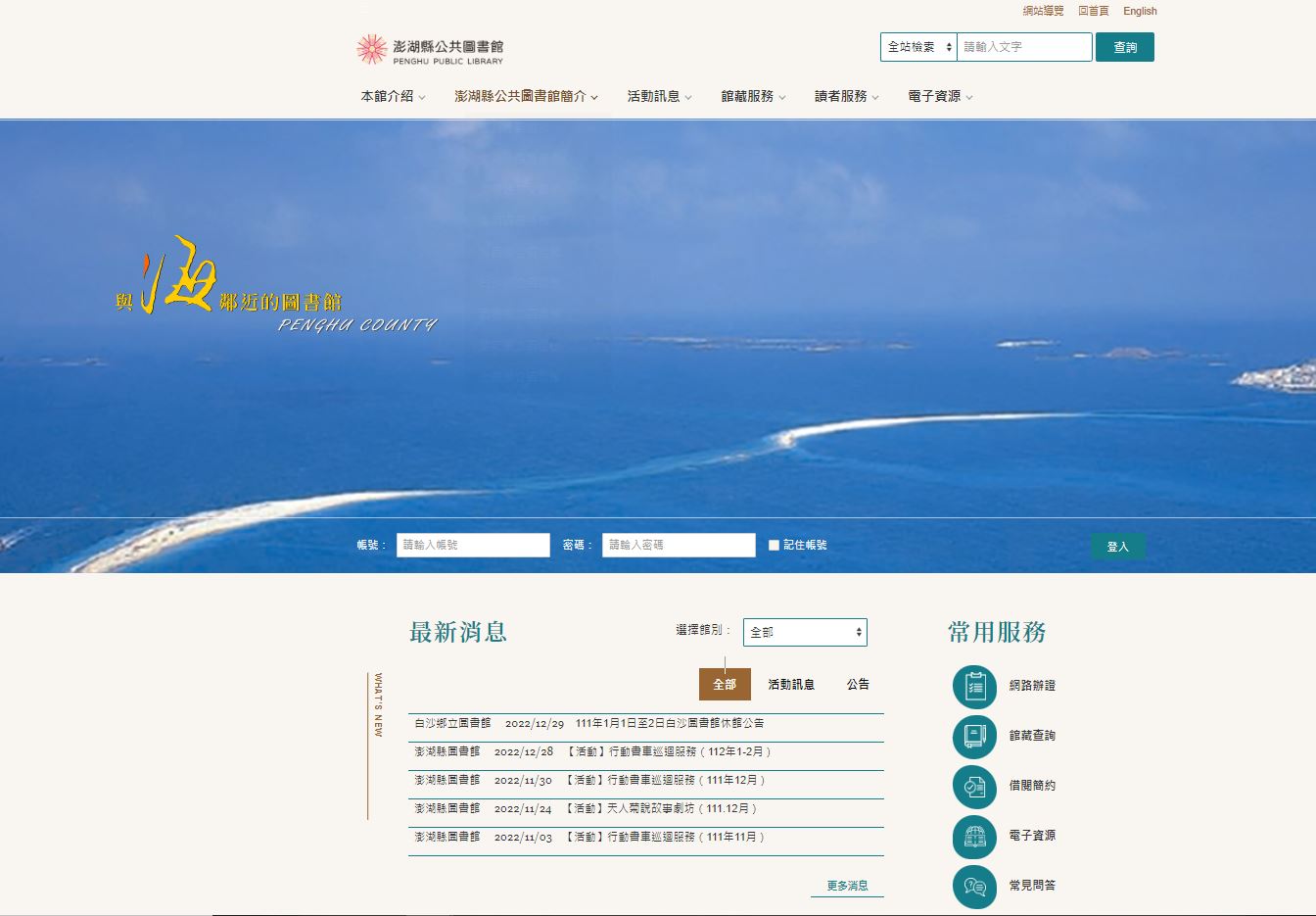The width and height of the screenshot is (1316, 916).
Task: Open the 全站檢索 search scope dropdown
Action: tap(918, 47)
